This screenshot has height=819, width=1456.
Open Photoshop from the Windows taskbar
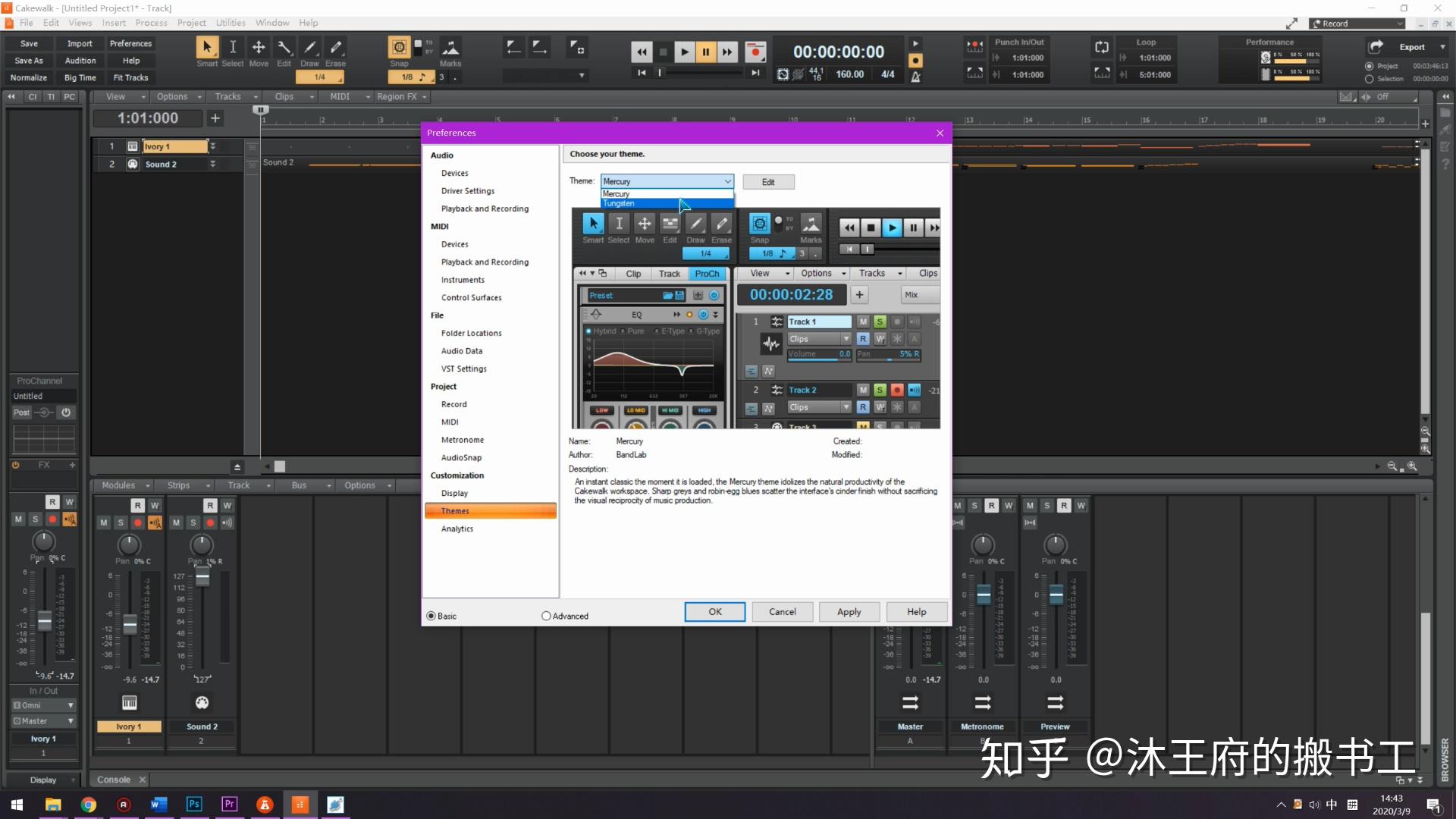click(193, 804)
